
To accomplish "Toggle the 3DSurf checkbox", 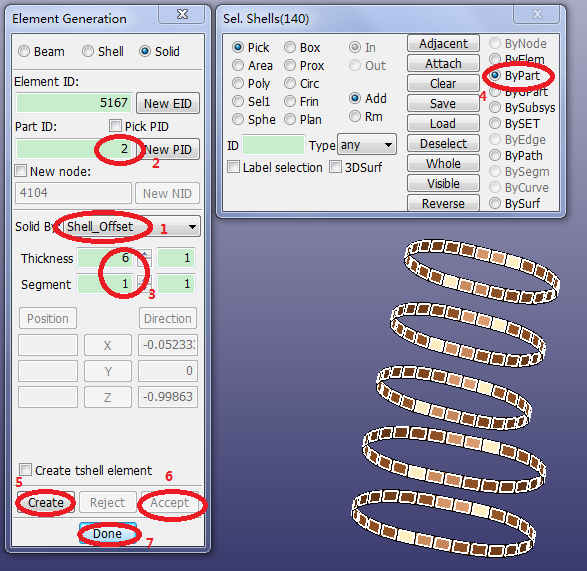I will (x=335, y=167).
